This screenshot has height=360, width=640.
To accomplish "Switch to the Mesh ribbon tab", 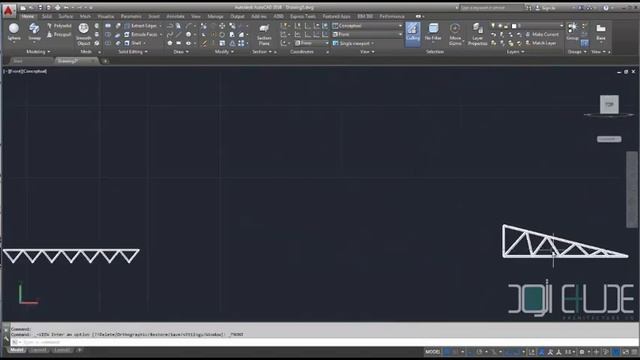I will pos(85,17).
